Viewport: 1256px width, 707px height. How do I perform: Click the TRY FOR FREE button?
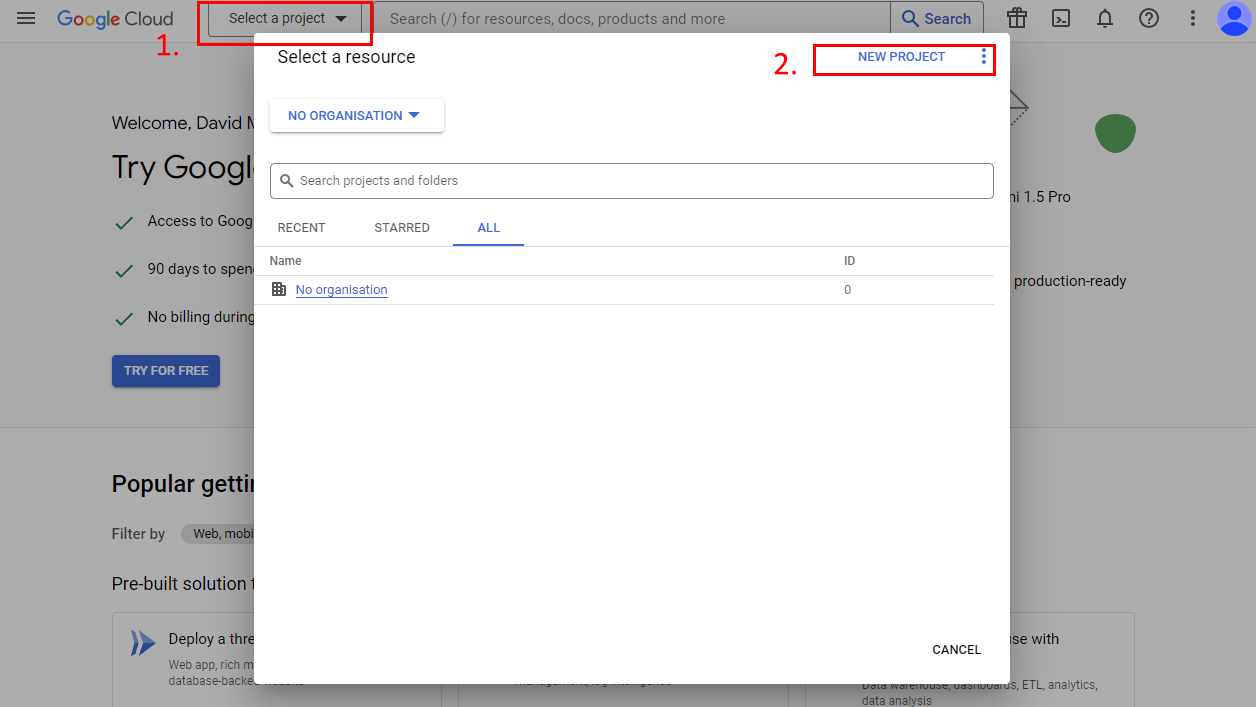point(166,371)
